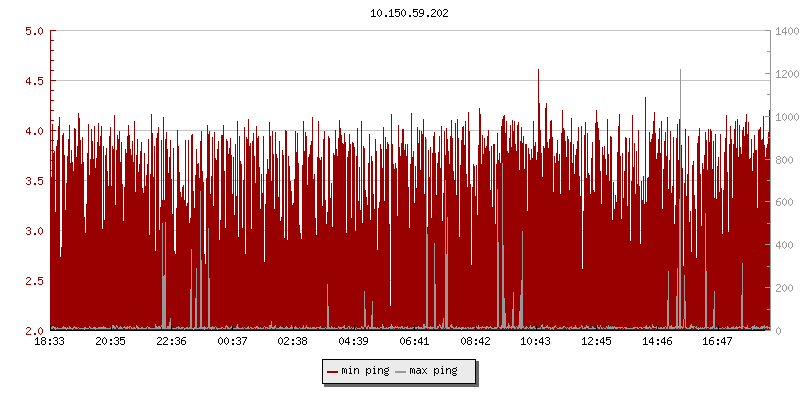Screen dimensions: 800x400
Task: Click the 1400 right axis label
Action: (x=786, y=31)
